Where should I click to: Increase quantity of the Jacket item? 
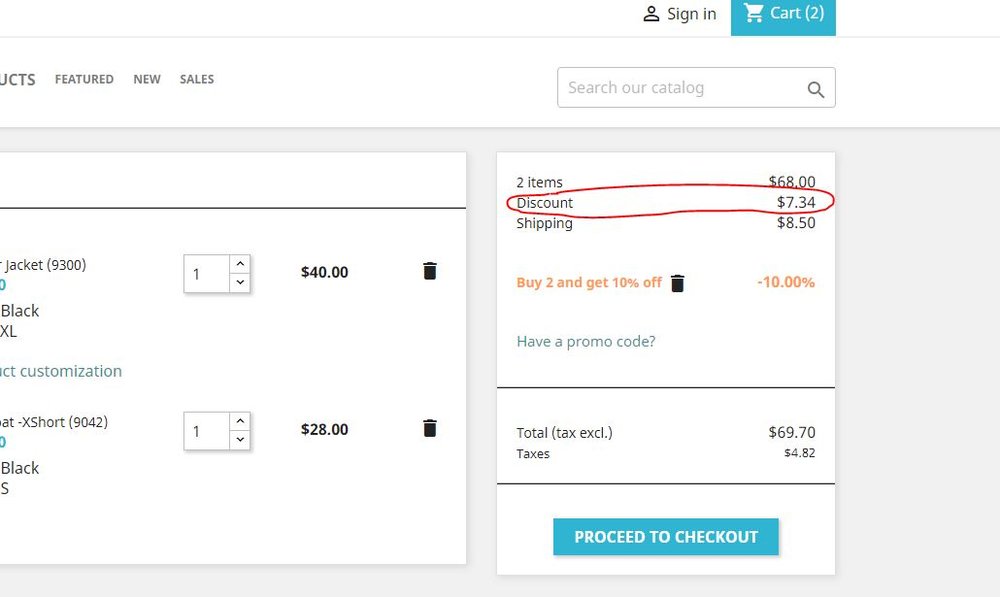pos(239,264)
